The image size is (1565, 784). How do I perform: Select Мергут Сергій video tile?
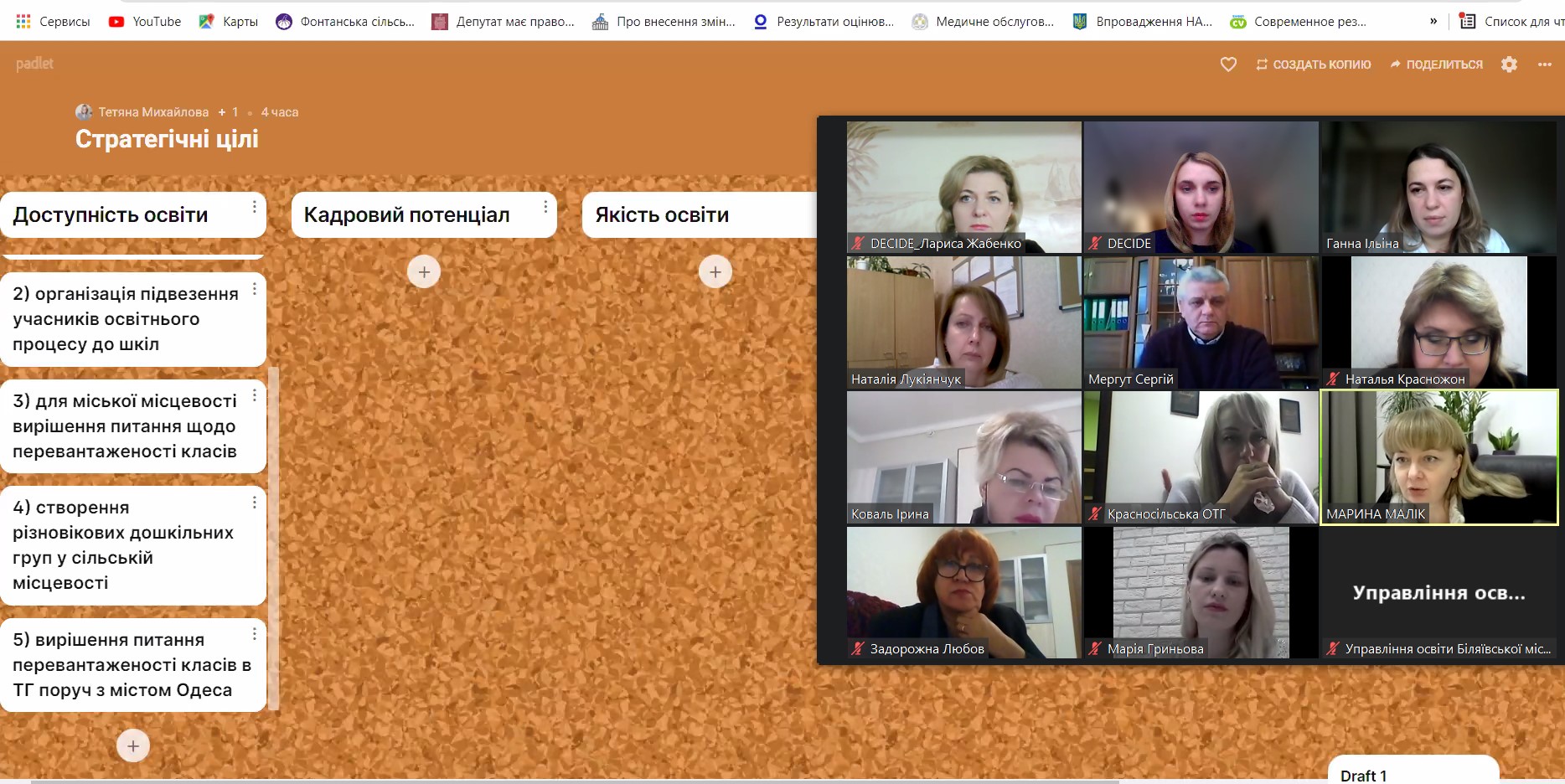[1201, 322]
